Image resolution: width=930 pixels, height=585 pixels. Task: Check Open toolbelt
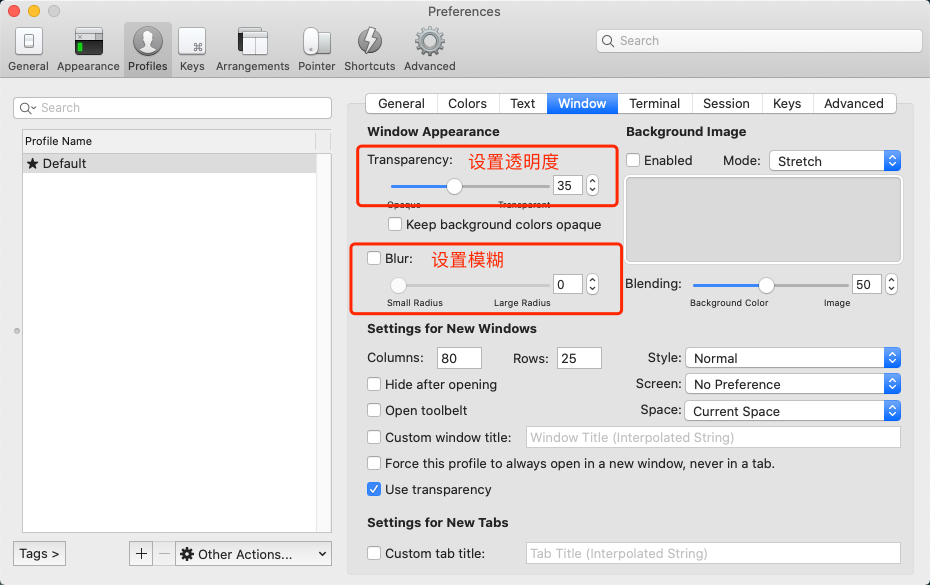click(x=374, y=411)
